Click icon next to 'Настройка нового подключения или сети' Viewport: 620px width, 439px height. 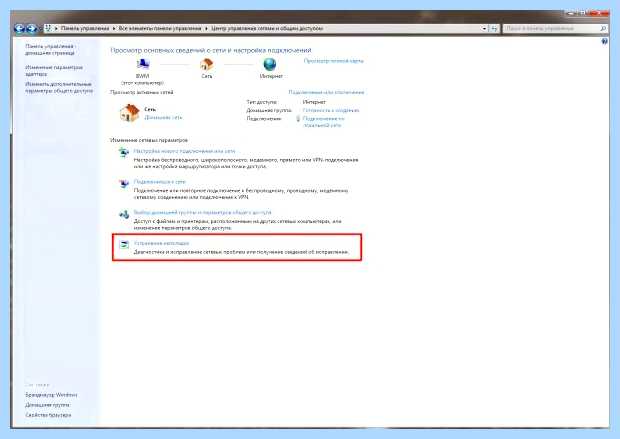124,152
